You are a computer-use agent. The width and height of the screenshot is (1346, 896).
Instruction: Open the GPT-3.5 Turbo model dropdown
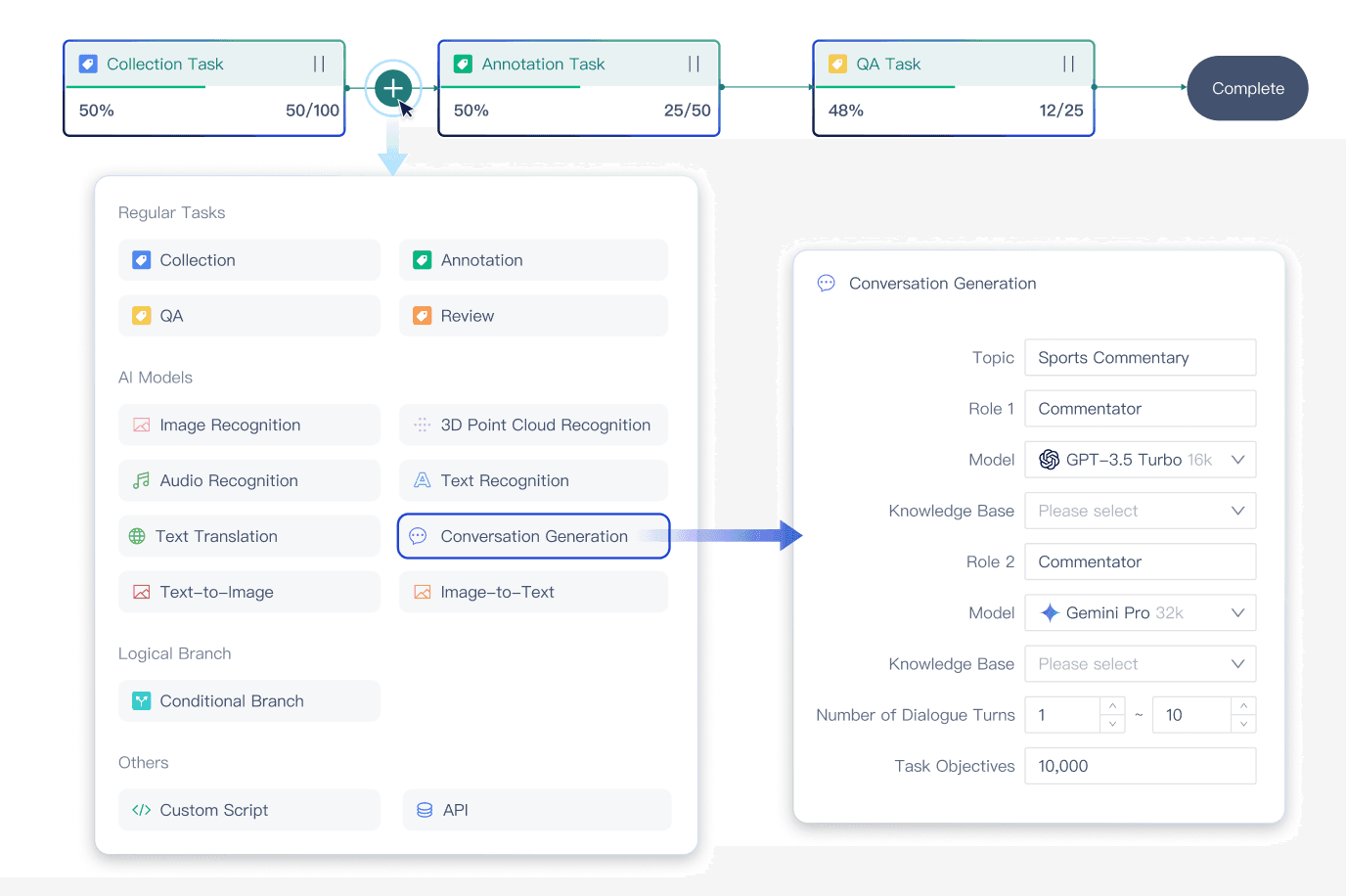pos(1237,460)
